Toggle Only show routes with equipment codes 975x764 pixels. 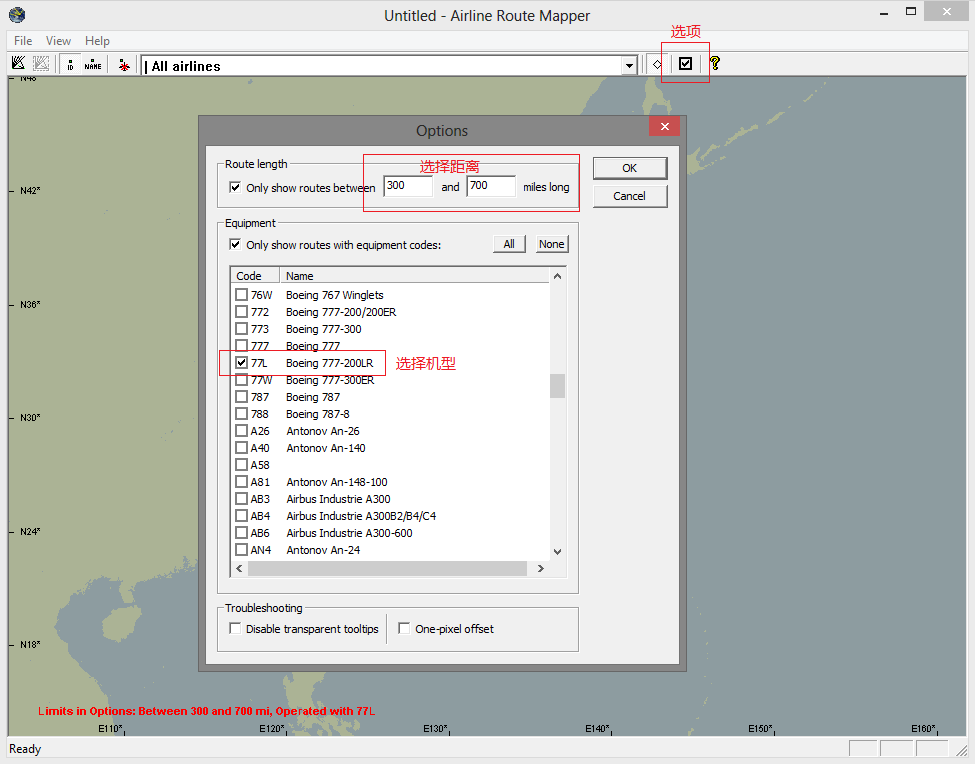point(235,244)
